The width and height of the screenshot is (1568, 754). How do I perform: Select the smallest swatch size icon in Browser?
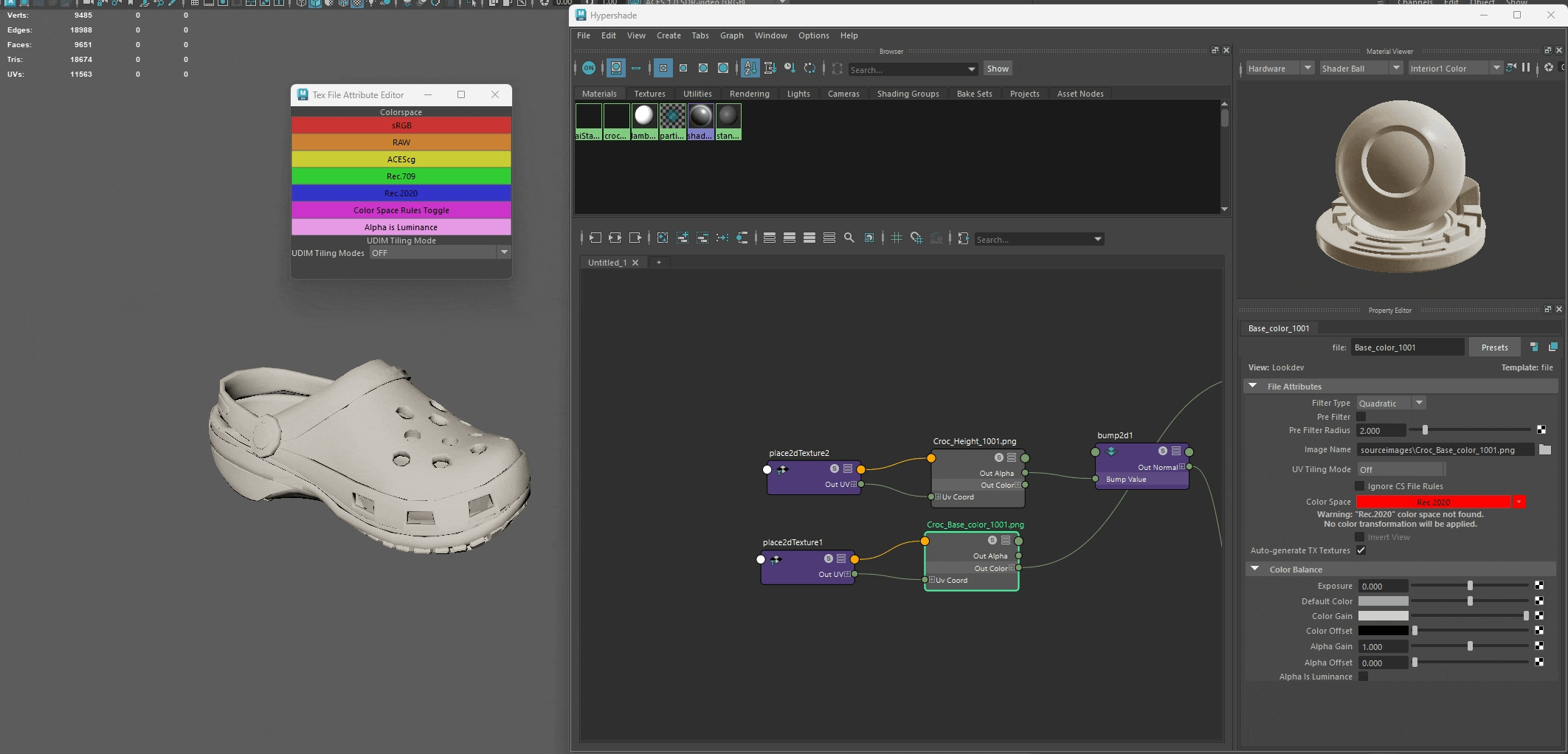pyautogui.click(x=663, y=68)
